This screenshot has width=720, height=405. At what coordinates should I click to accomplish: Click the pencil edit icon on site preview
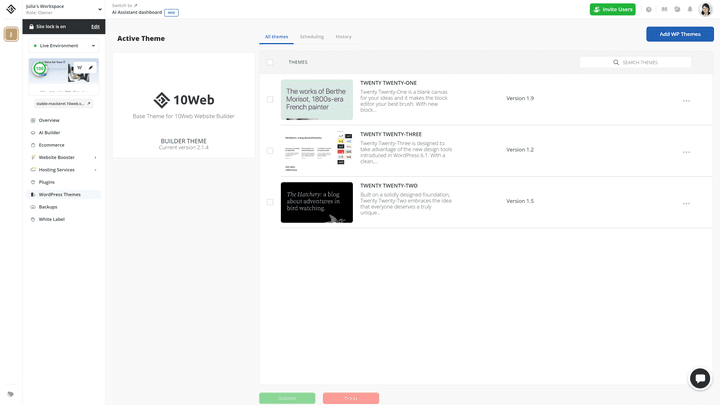tap(91, 68)
